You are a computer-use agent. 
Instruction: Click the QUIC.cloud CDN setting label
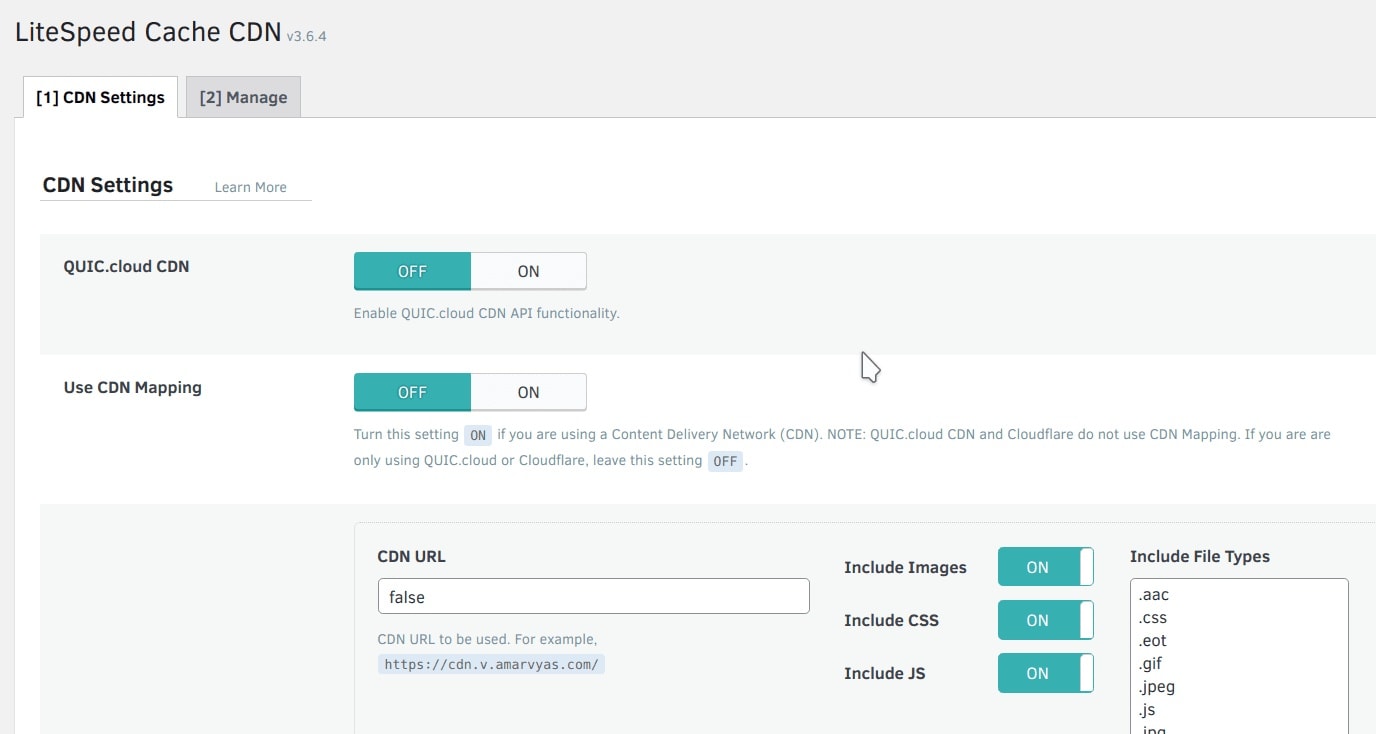tap(126, 266)
